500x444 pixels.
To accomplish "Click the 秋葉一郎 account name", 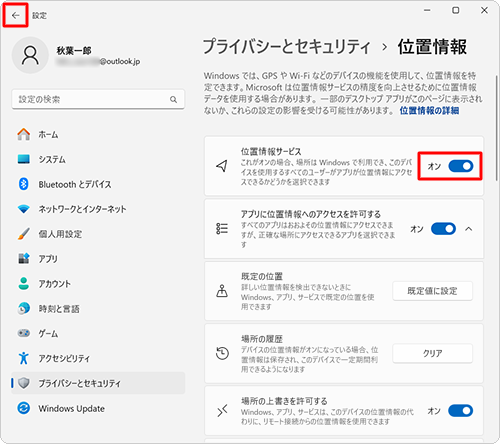I will click(74, 51).
